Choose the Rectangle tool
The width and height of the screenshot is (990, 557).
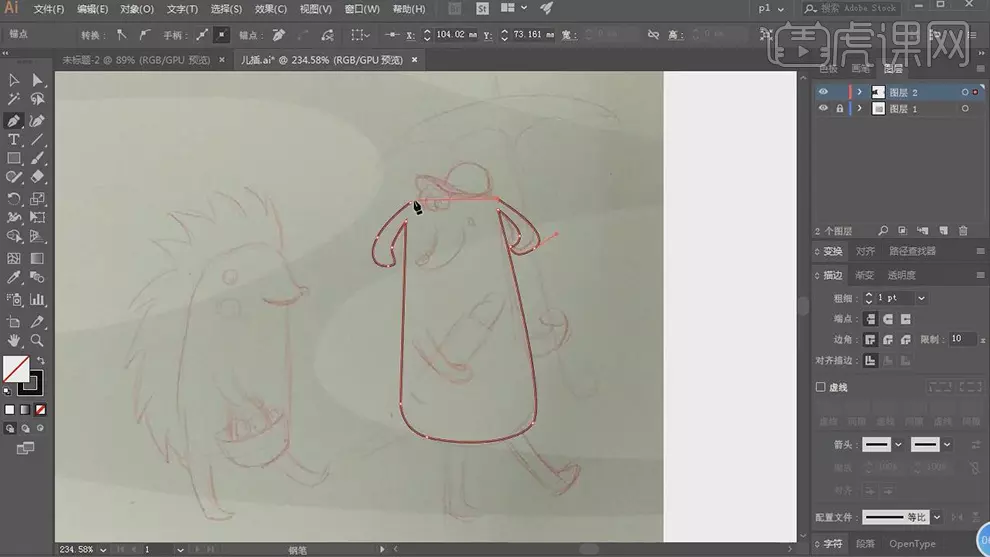click(14, 159)
